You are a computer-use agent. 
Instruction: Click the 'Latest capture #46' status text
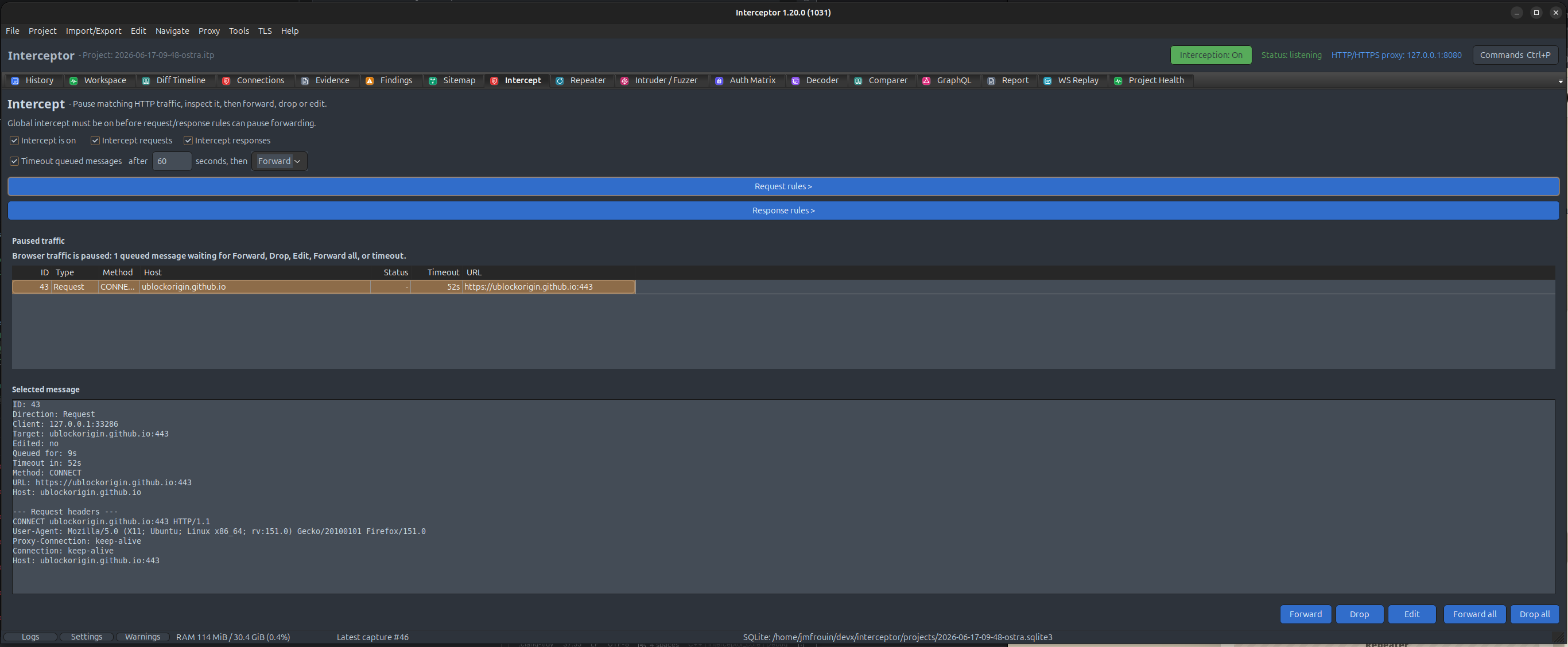click(372, 637)
